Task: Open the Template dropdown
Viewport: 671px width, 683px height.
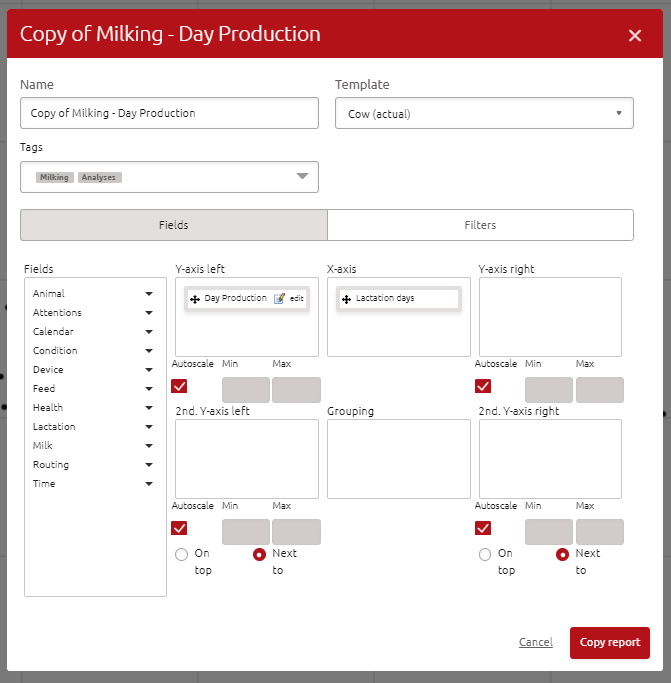Action: [484, 113]
